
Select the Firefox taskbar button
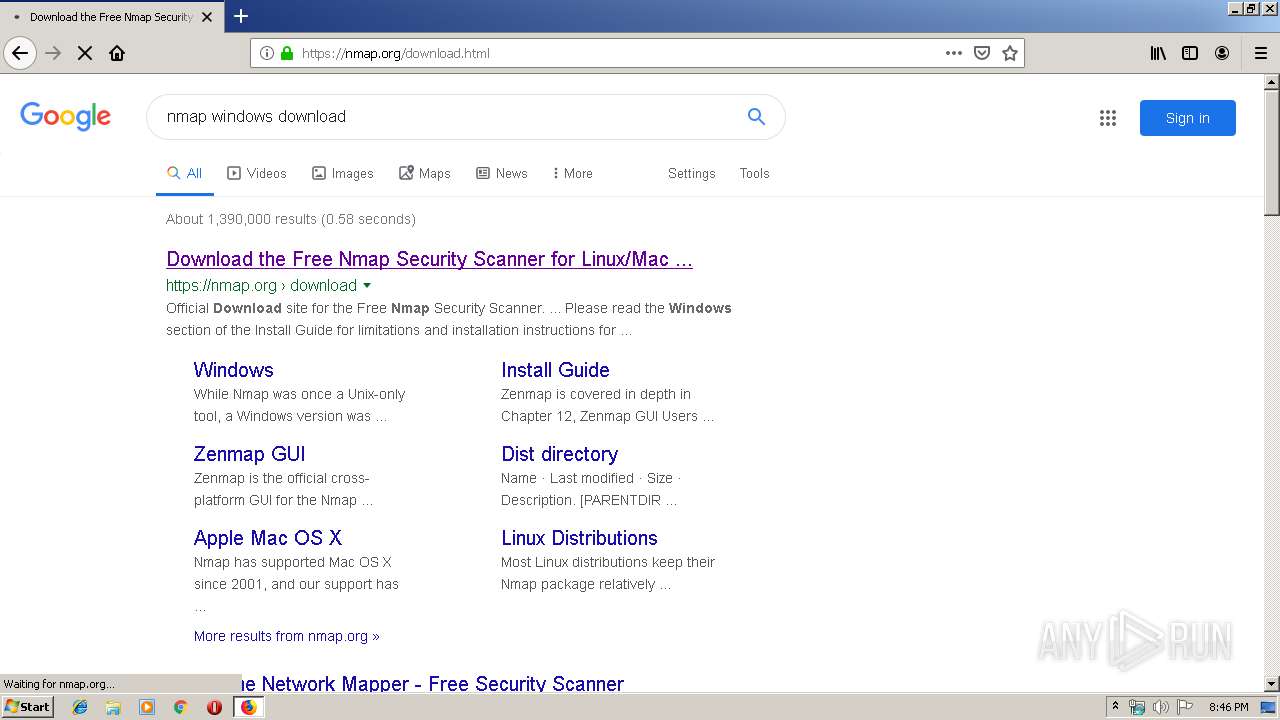(x=248, y=707)
